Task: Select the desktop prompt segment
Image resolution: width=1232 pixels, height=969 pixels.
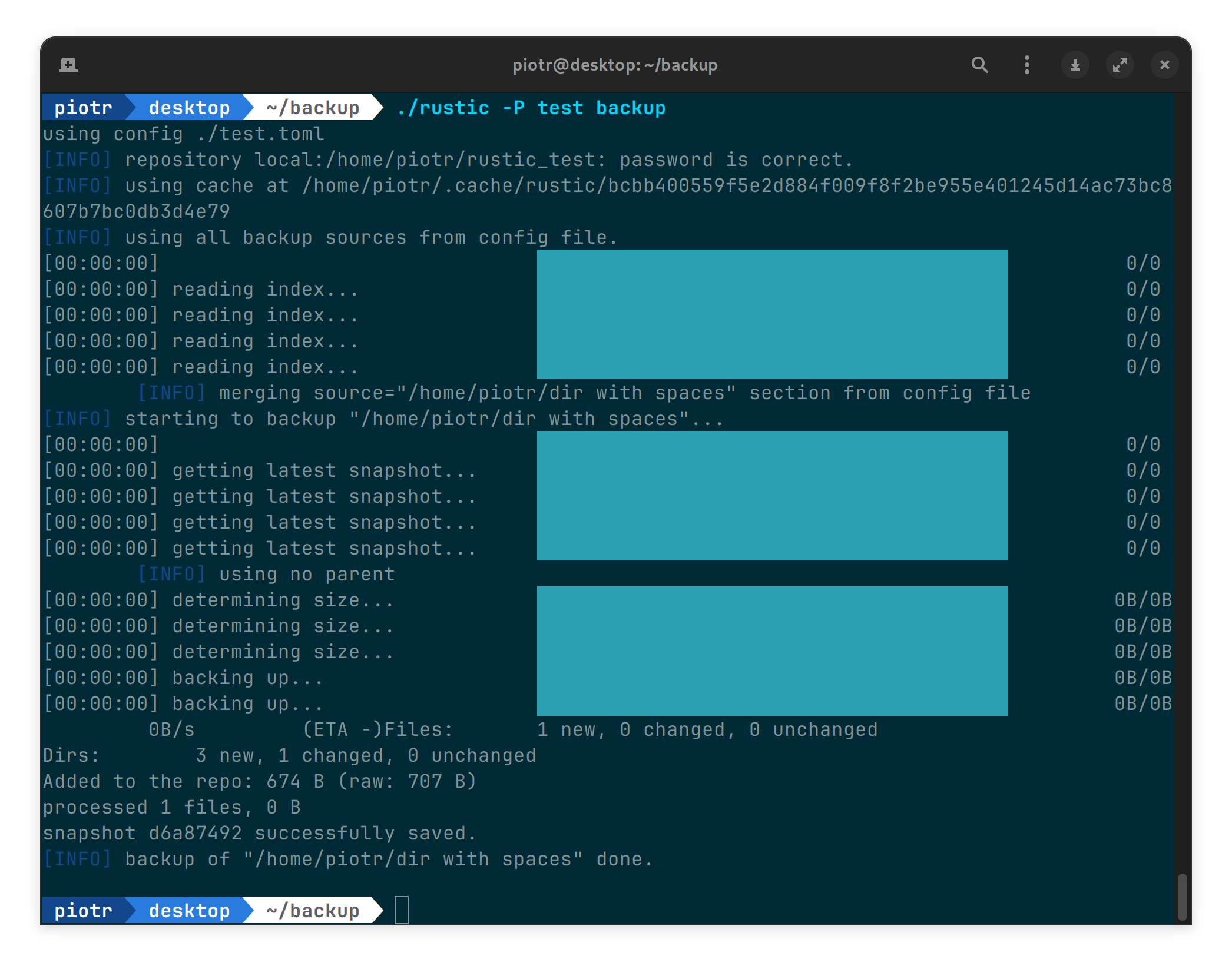Action: 188,107
